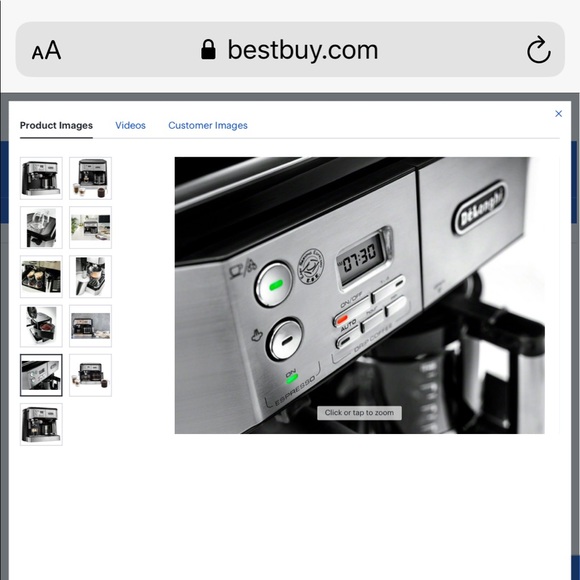Select thumbnail of machine on kitchen counter
Image resolution: width=580 pixels, height=580 pixels.
click(90, 227)
